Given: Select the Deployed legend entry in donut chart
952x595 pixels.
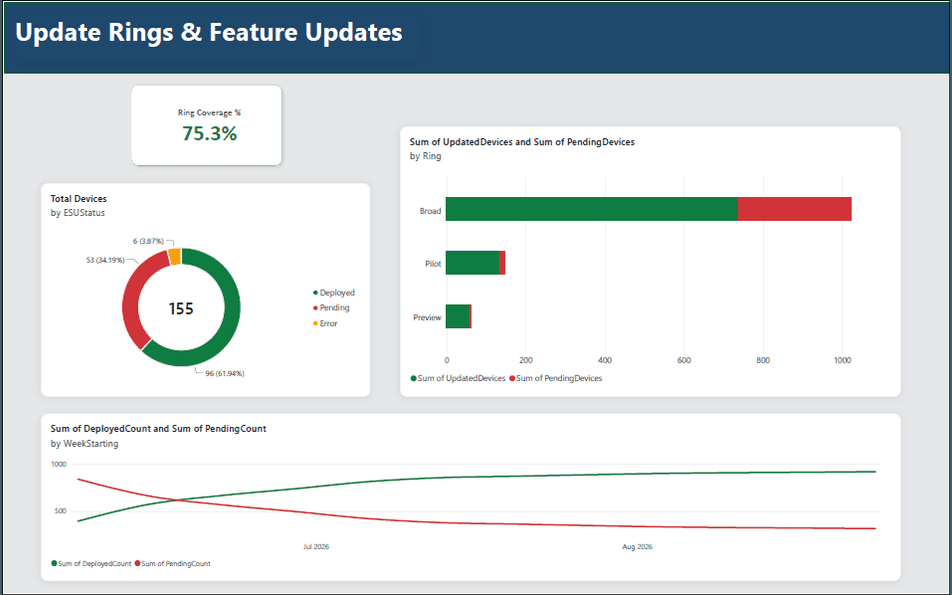Looking at the screenshot, I should 334,293.
